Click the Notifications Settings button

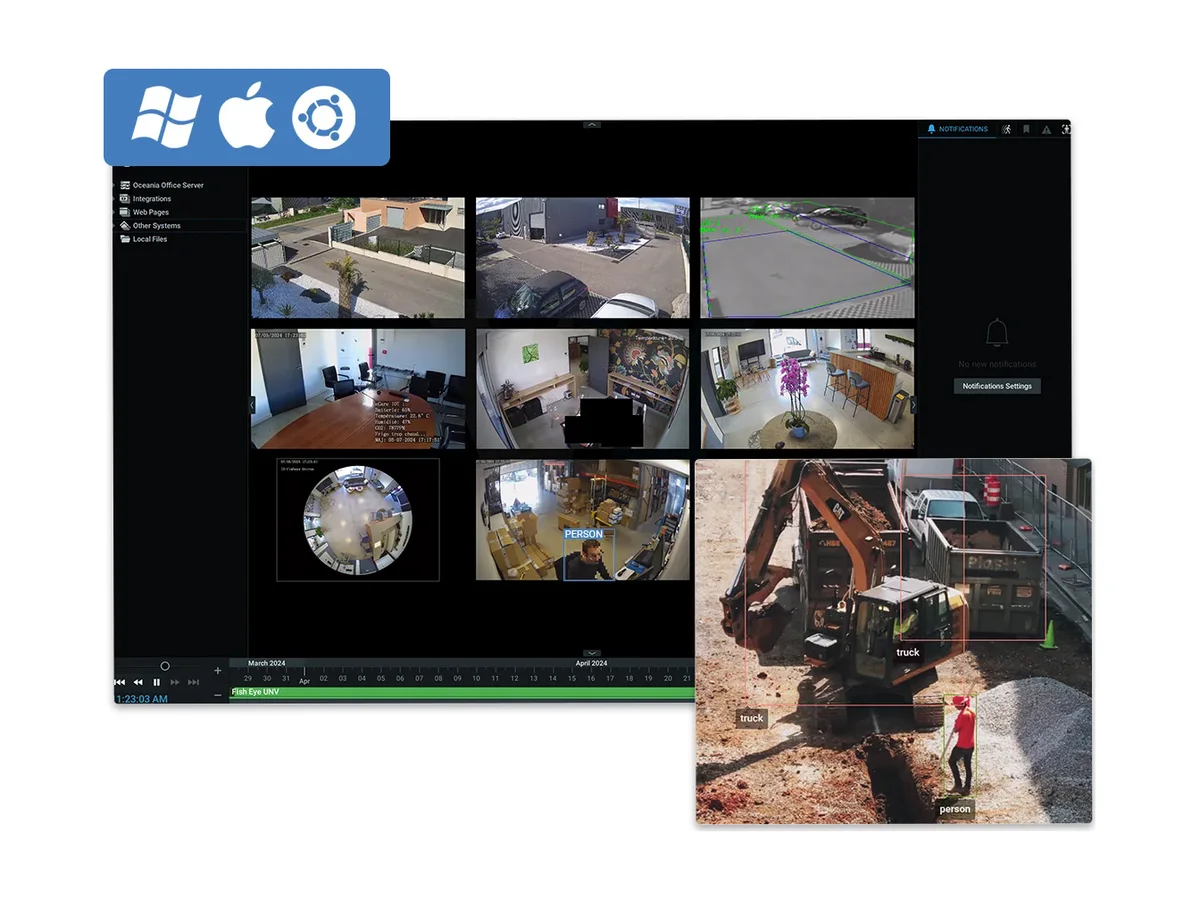997,386
